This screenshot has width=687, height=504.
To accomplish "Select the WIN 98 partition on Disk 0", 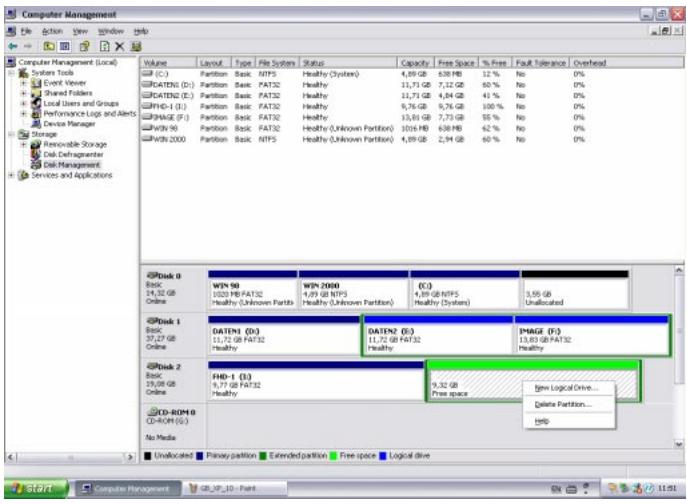I will point(253,290).
